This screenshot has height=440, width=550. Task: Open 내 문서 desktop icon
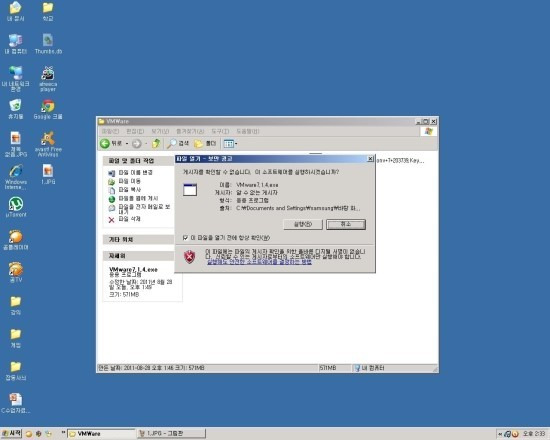coord(15,12)
